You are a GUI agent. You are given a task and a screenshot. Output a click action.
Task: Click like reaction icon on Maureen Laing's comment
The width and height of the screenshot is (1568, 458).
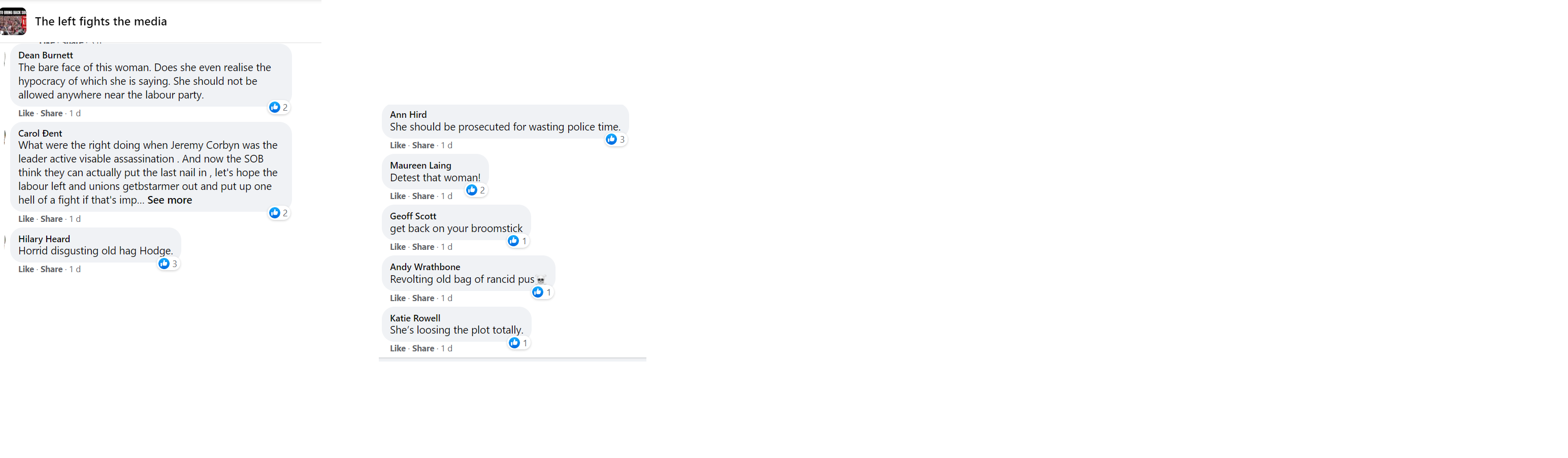[471, 190]
